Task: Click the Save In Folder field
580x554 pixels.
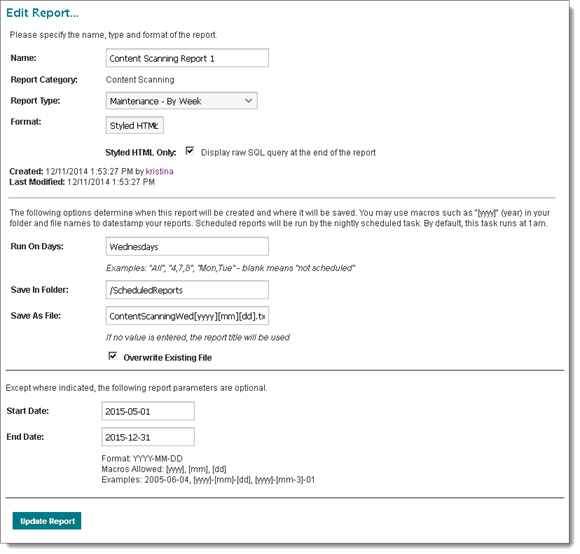Action: point(187,290)
